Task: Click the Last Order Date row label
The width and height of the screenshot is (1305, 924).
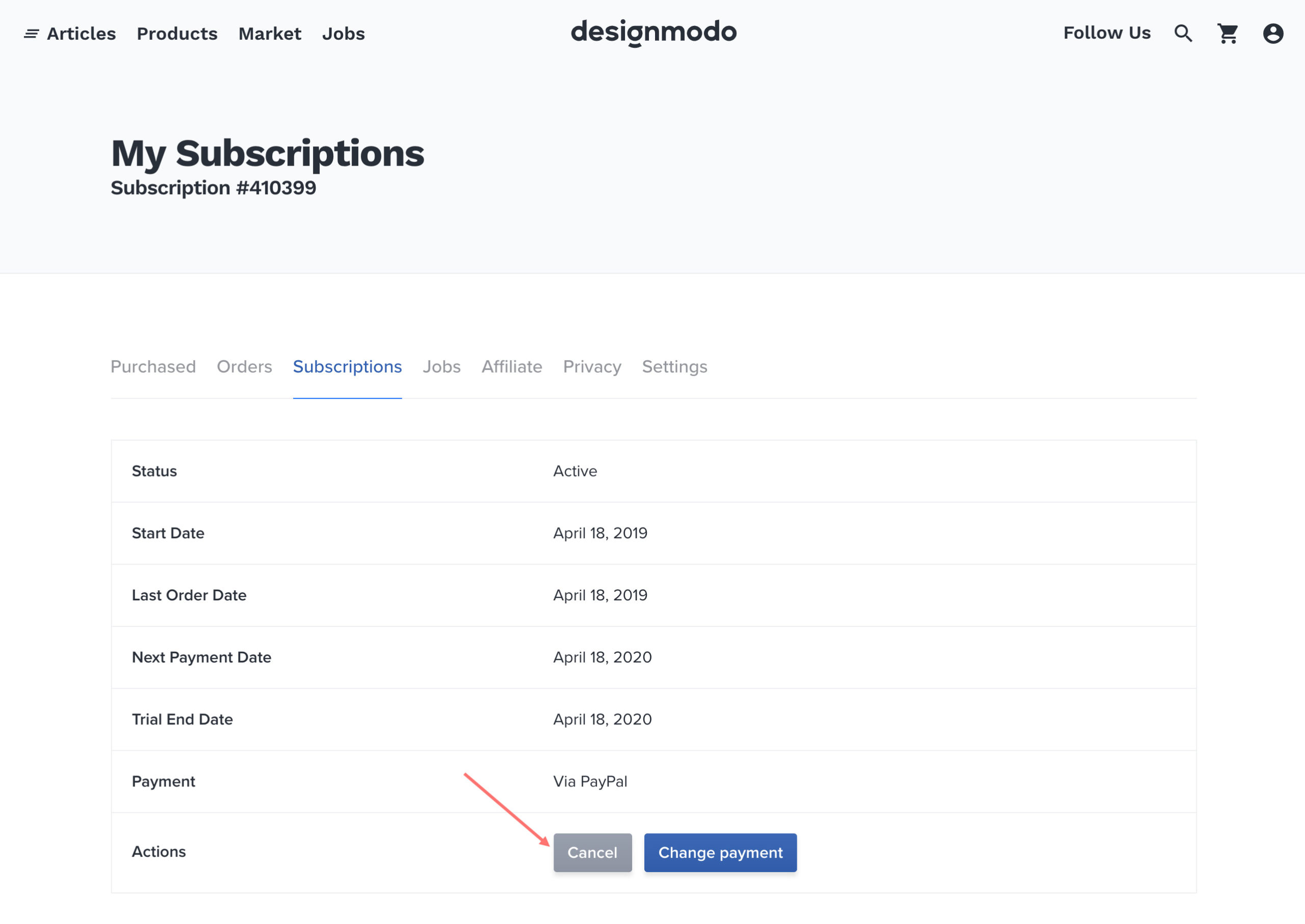Action: click(189, 595)
